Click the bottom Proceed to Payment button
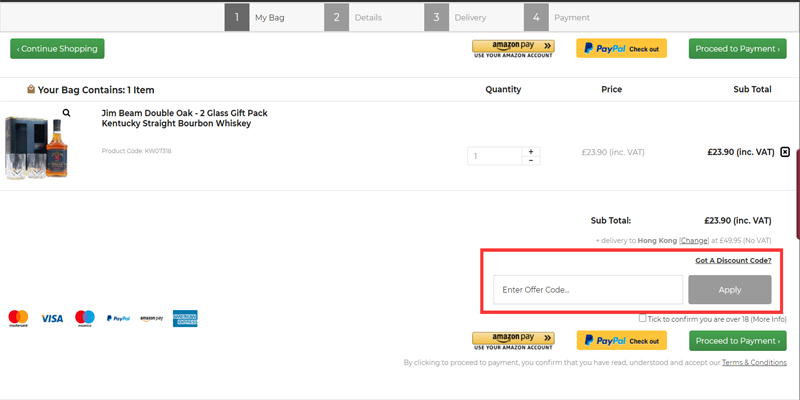 [x=738, y=340]
